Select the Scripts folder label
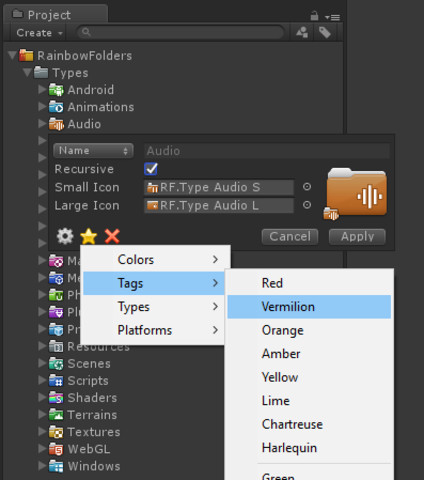Viewport: 424px width, 480px height. point(88,381)
